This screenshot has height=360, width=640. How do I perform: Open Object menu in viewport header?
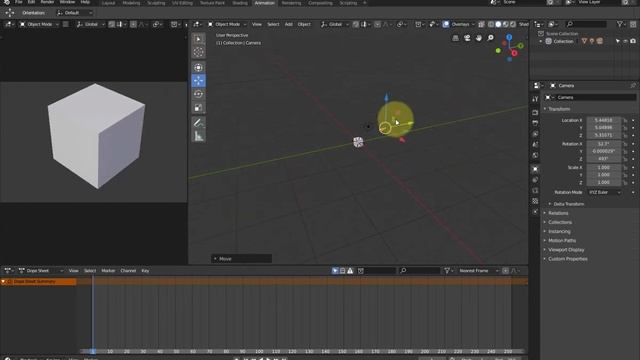(304, 24)
